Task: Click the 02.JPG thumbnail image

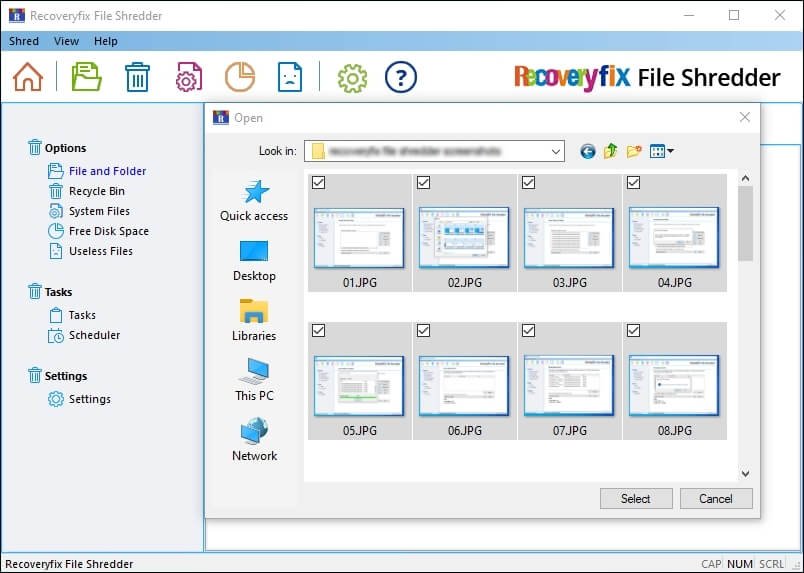Action: (x=464, y=238)
